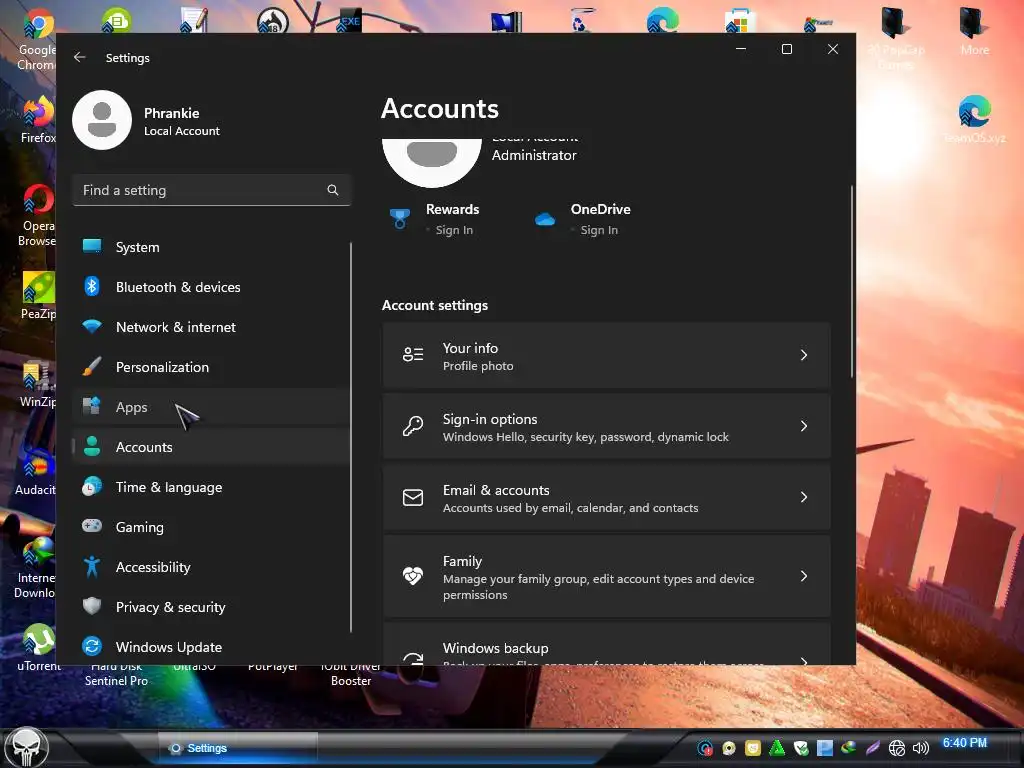Expand Email & accounts chevron
1024x768 pixels.
tap(804, 498)
